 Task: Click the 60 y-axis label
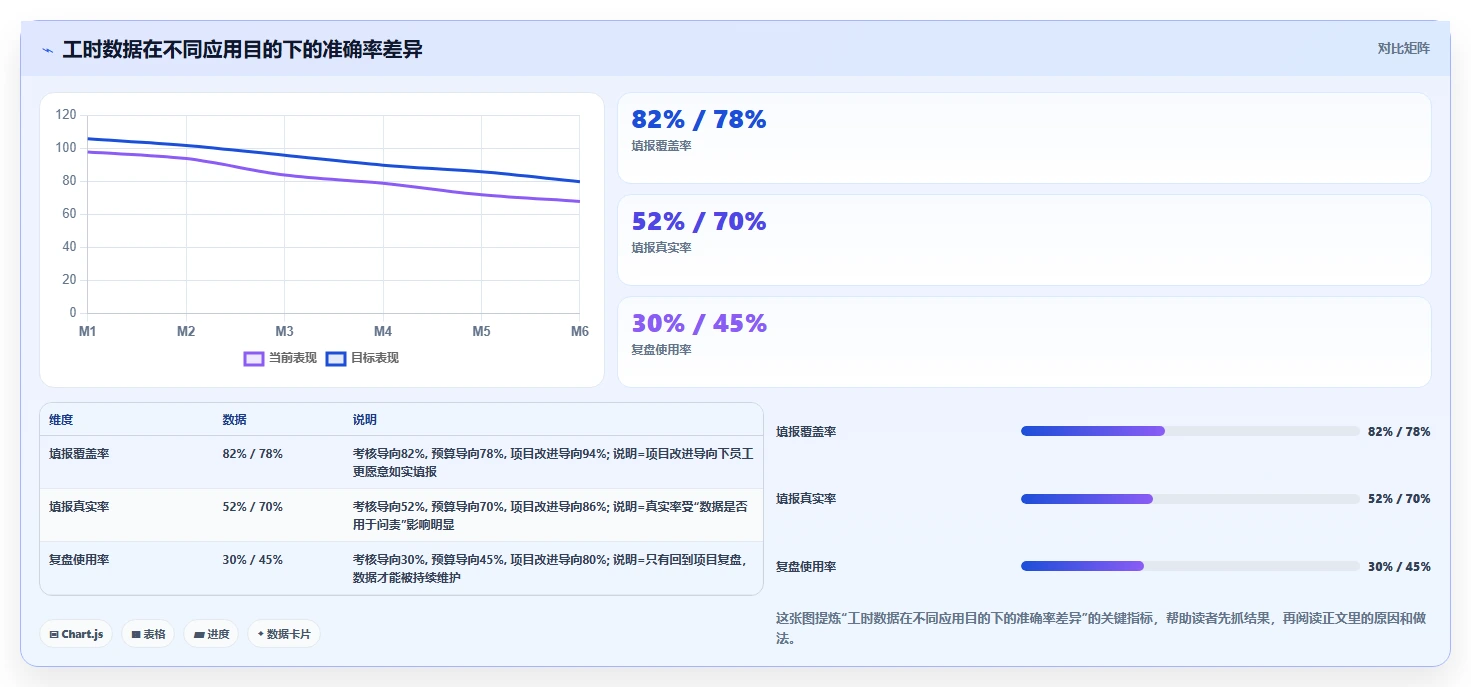click(69, 214)
